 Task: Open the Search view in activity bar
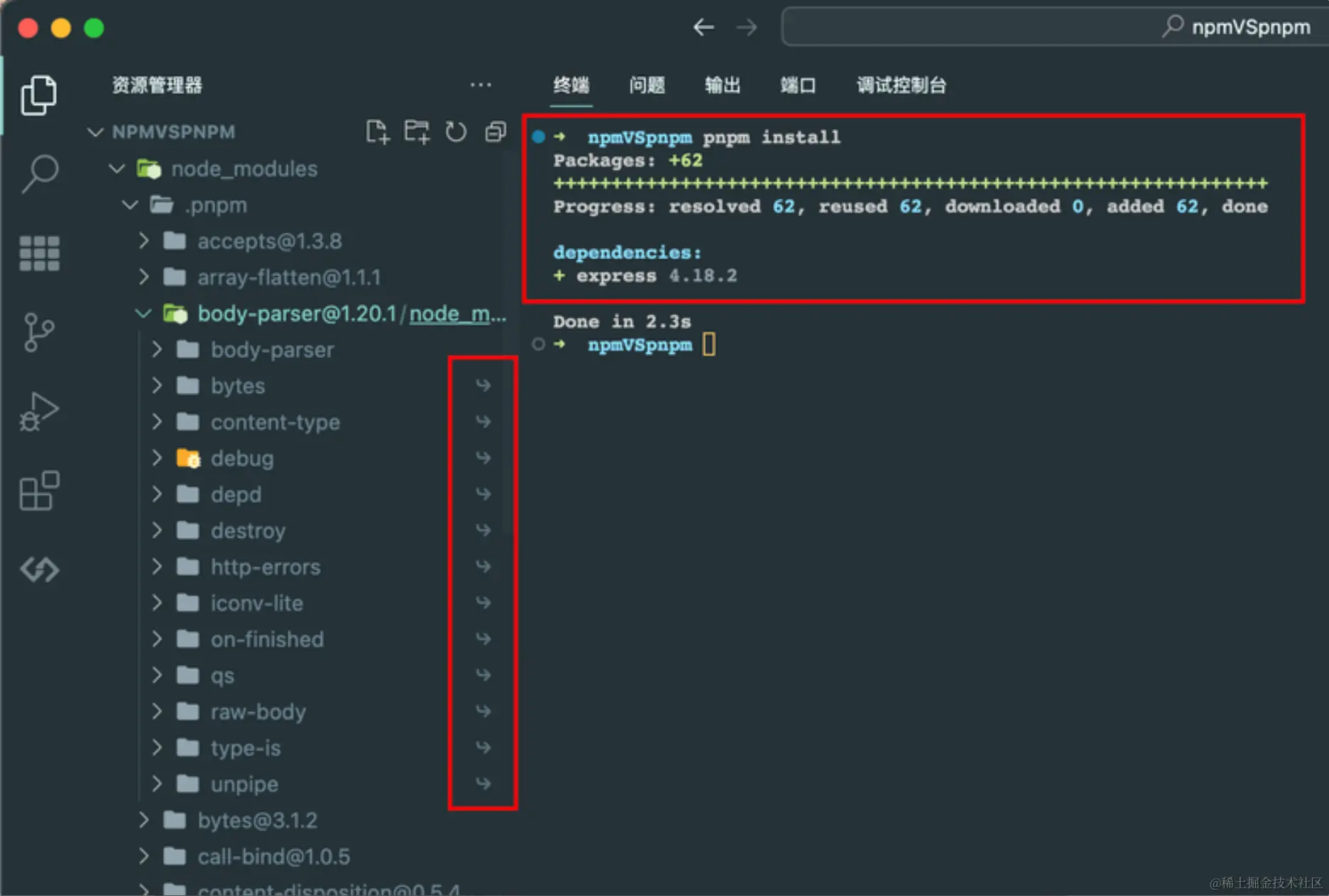coord(40,173)
